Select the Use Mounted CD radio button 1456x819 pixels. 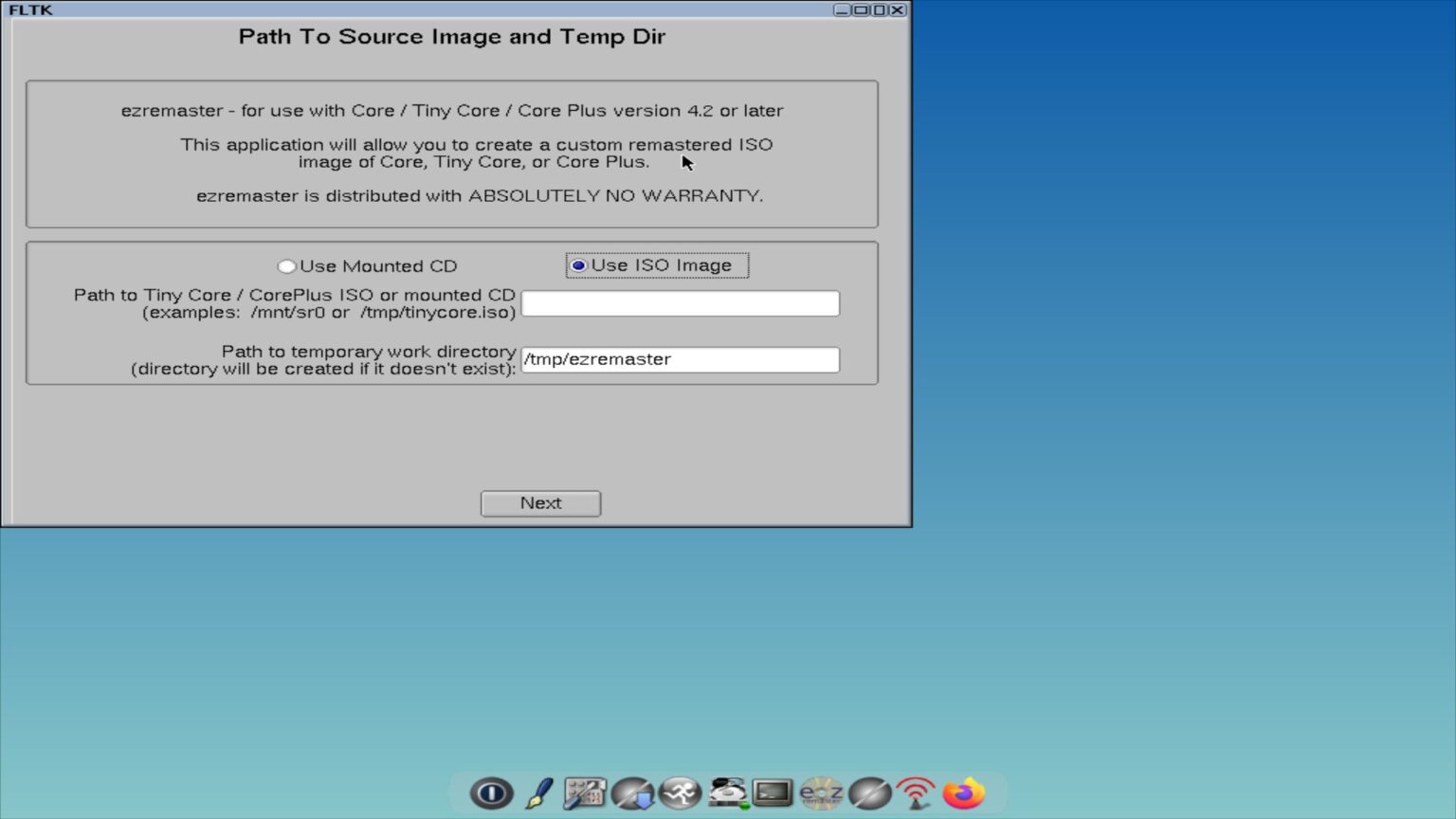tap(288, 266)
